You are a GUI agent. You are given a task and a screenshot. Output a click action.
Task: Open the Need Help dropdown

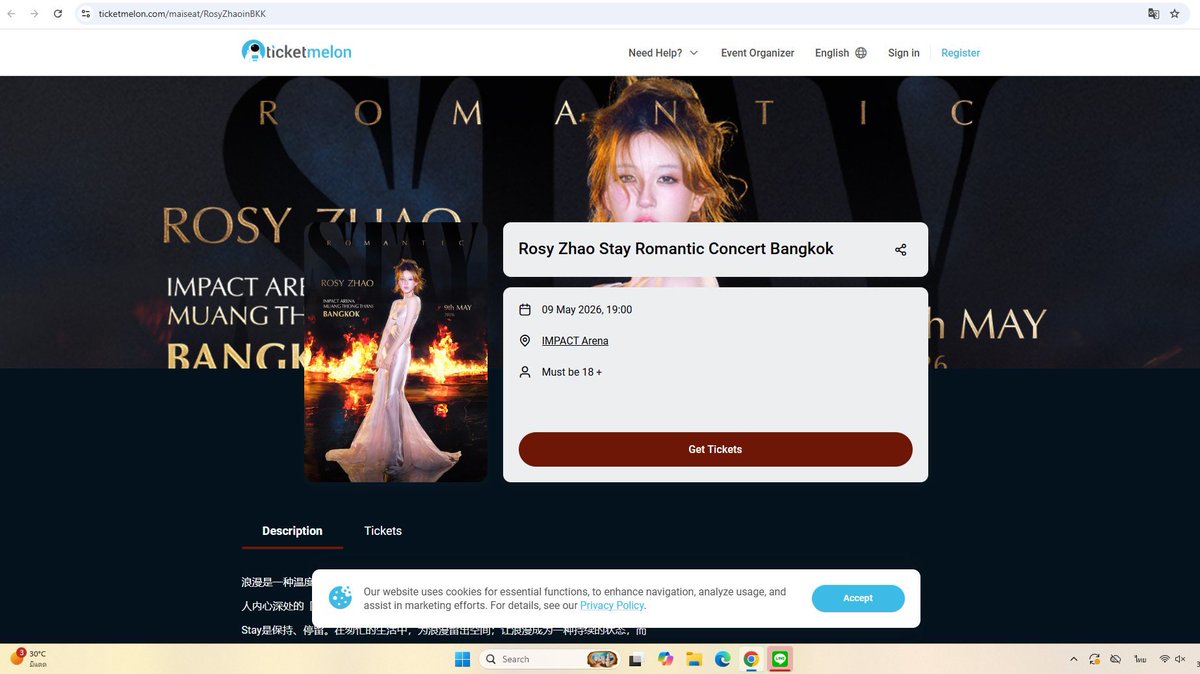[663, 53]
